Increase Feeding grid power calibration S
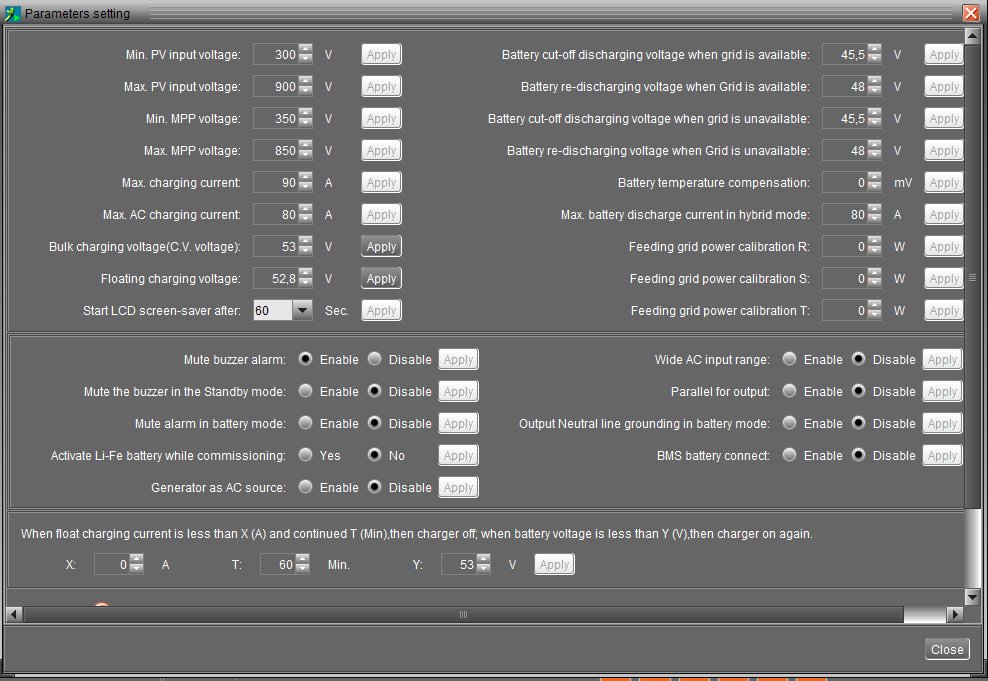The image size is (988, 681). point(875,273)
